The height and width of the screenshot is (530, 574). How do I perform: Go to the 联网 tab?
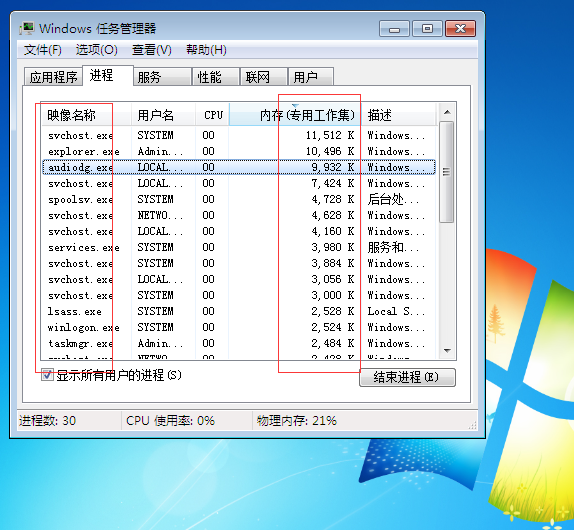click(x=264, y=77)
